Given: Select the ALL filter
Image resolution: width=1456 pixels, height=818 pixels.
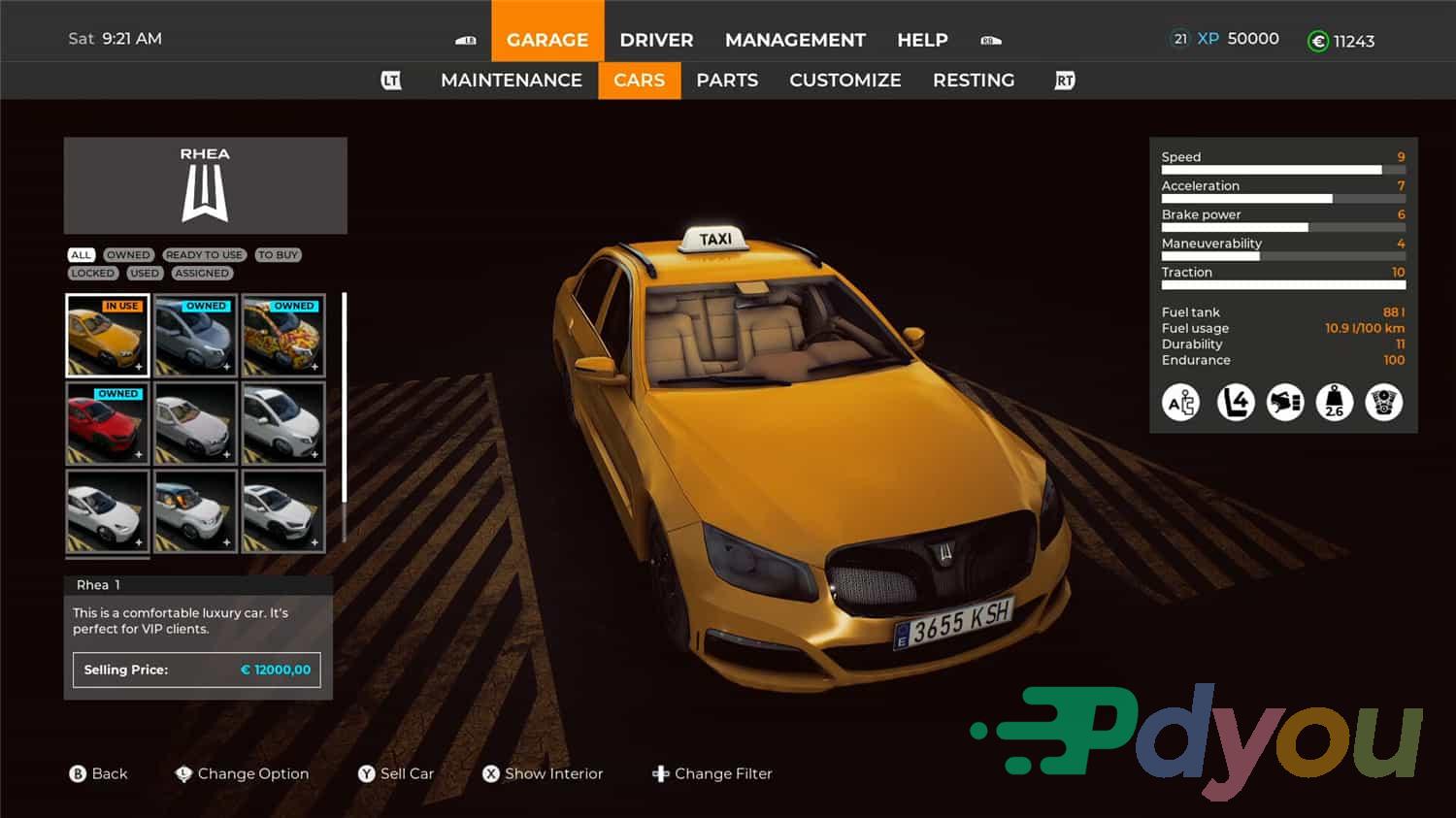Looking at the screenshot, I should pos(81,255).
